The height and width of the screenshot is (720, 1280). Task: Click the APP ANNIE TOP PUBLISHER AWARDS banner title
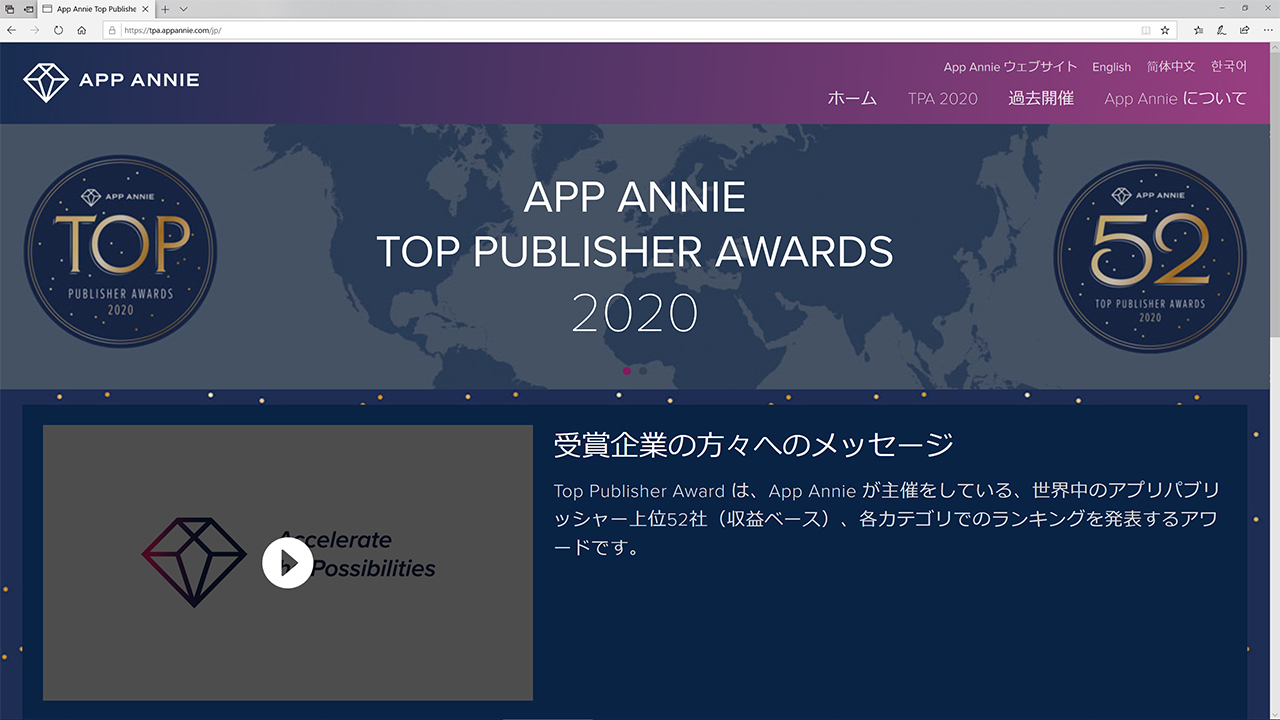(x=635, y=255)
